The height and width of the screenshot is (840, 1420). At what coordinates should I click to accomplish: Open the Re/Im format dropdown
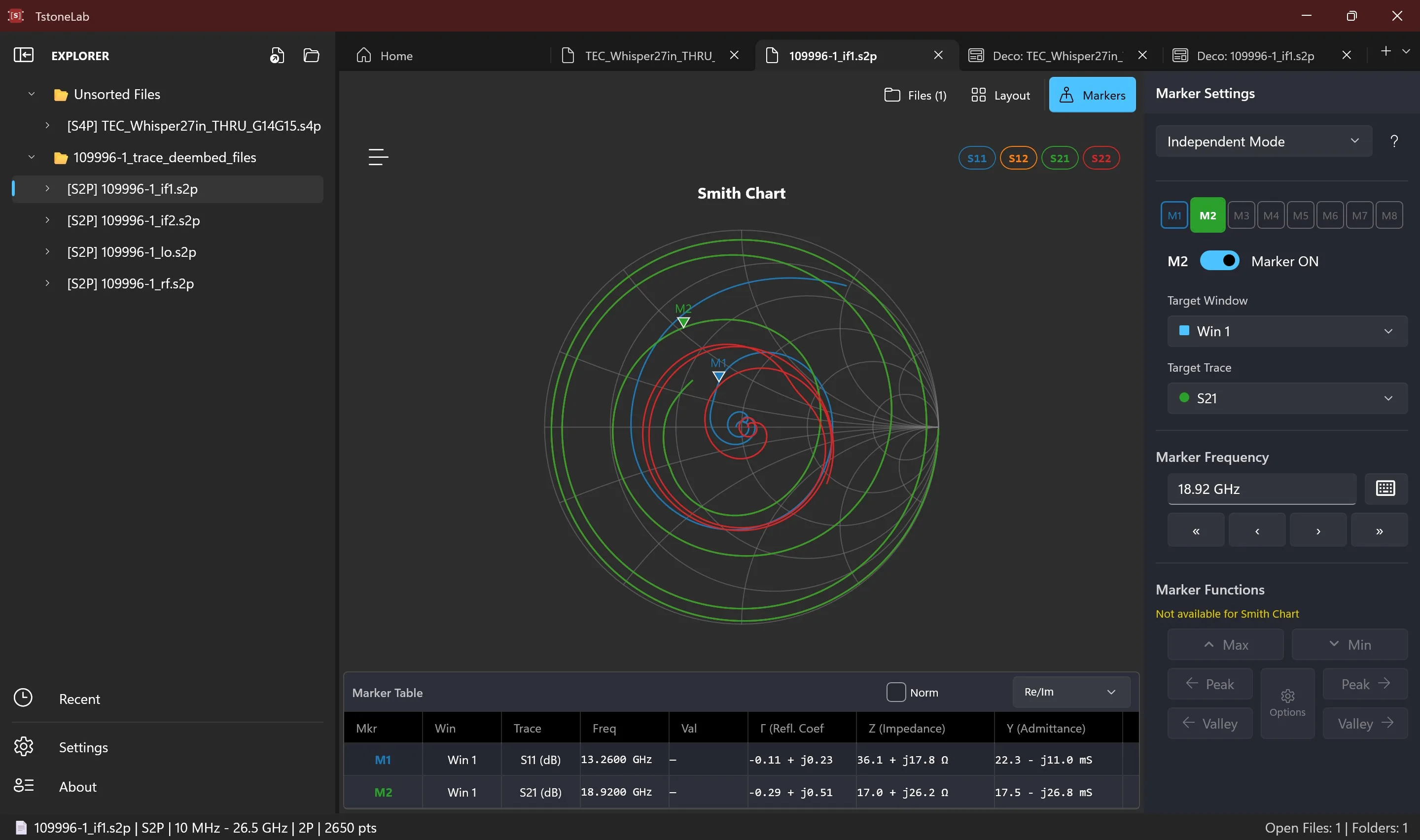coord(1071,692)
